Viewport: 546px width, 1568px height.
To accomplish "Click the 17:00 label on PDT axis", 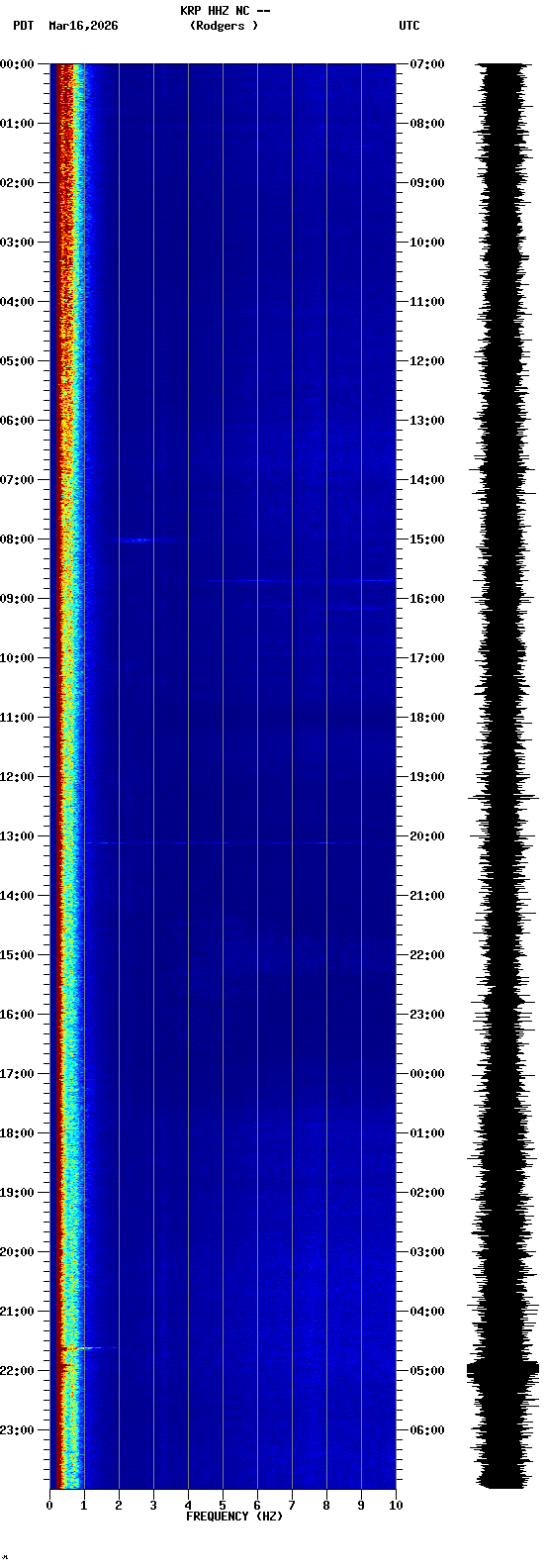I will click(x=17, y=1074).
